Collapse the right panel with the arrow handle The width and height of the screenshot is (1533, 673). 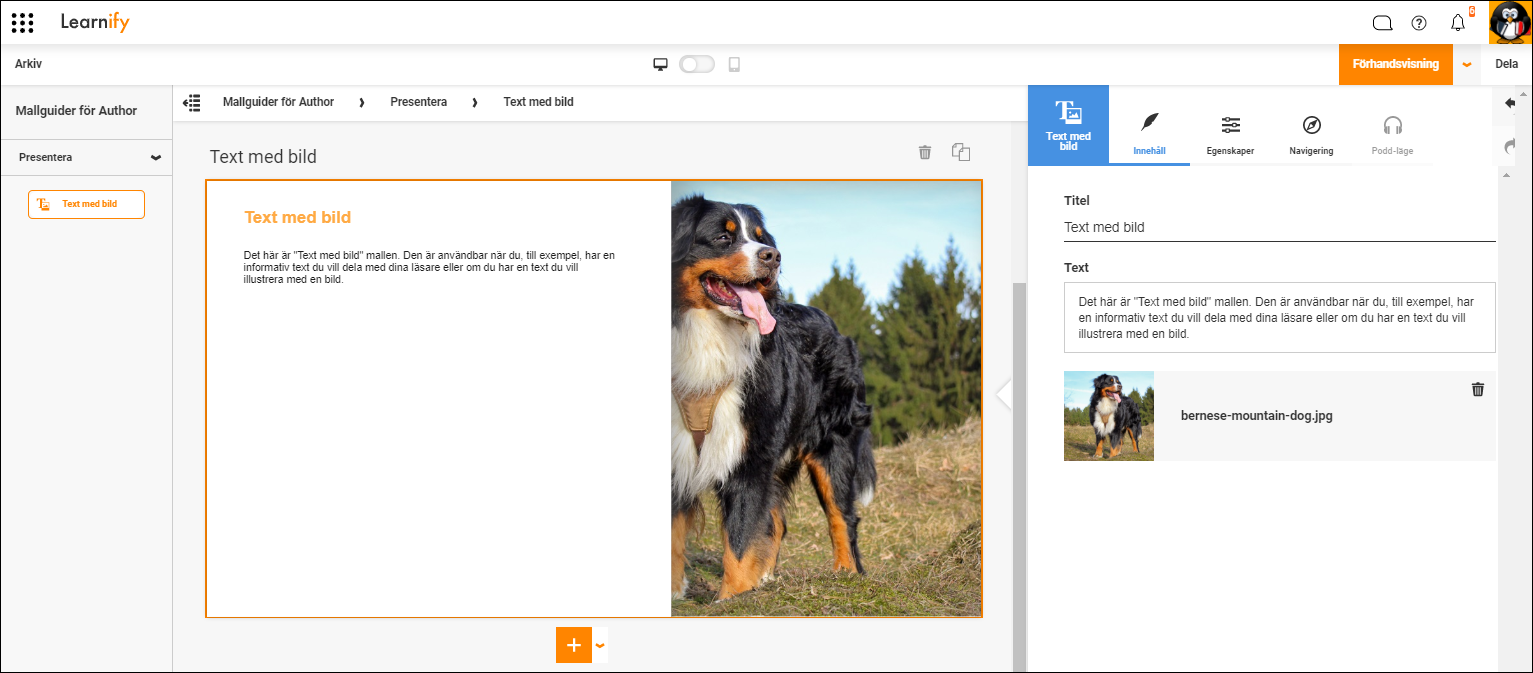(x=1004, y=395)
